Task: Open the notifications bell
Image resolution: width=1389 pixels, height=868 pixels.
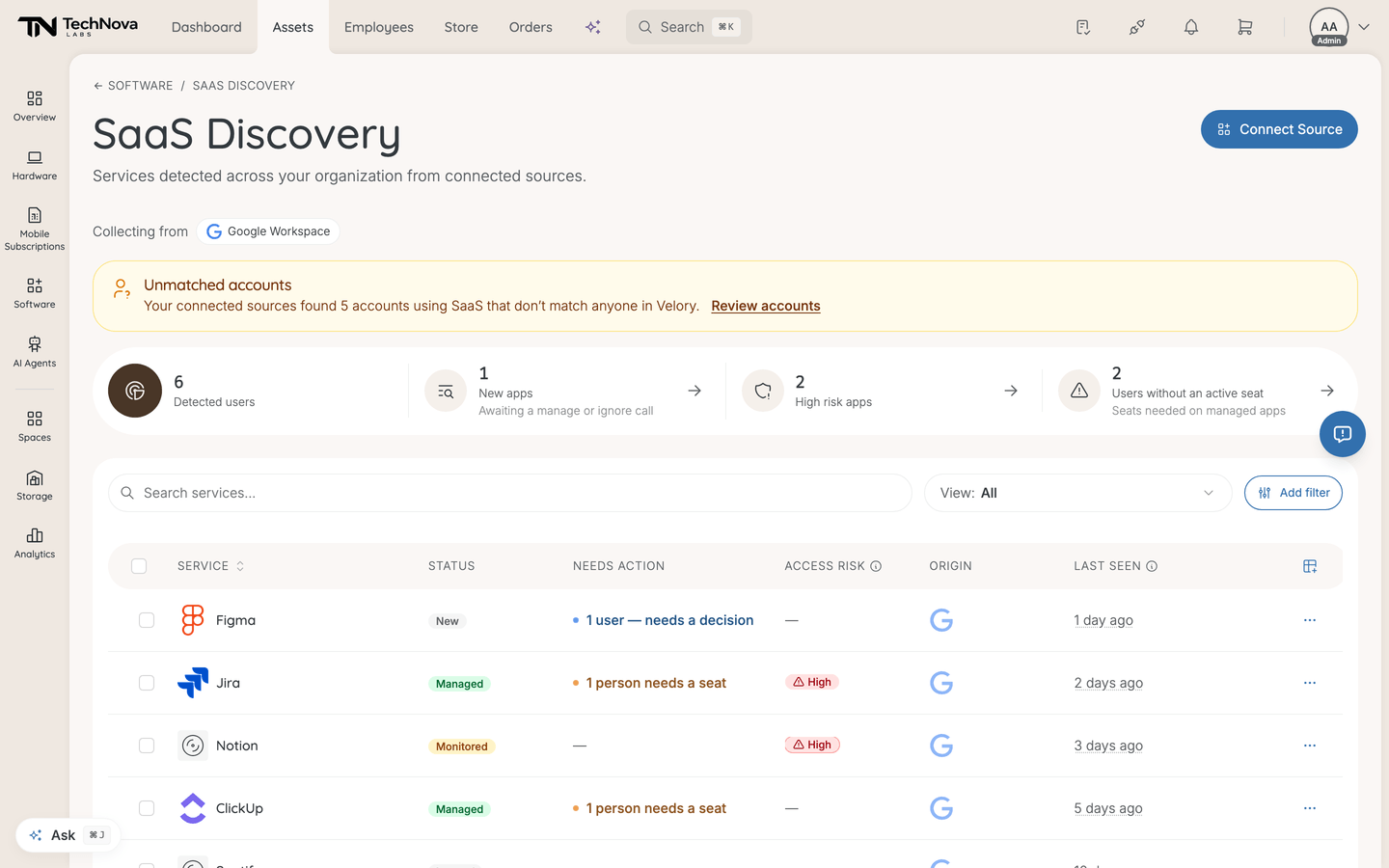Action: pyautogui.click(x=1191, y=27)
